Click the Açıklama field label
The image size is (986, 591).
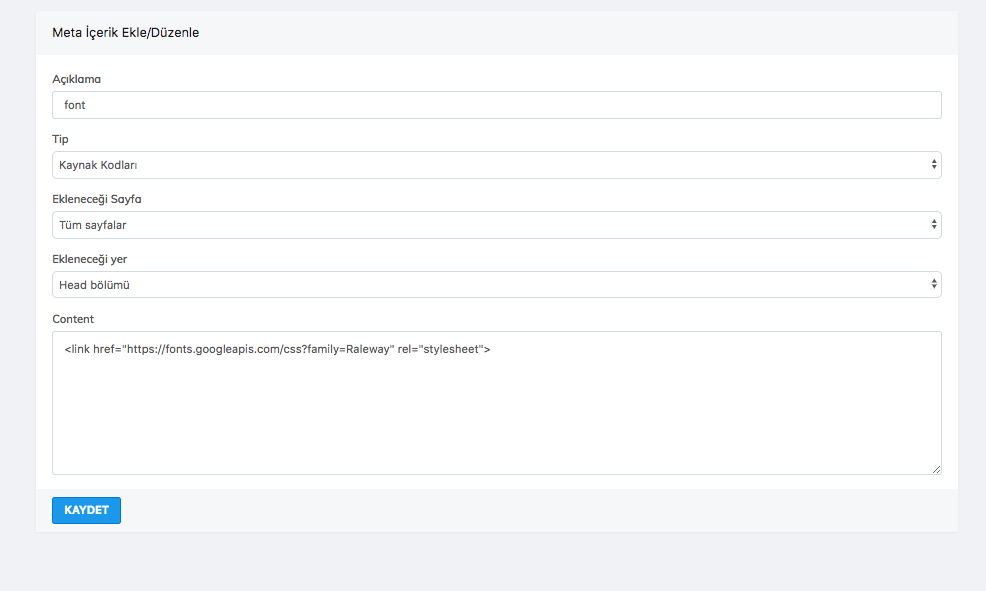tap(77, 79)
